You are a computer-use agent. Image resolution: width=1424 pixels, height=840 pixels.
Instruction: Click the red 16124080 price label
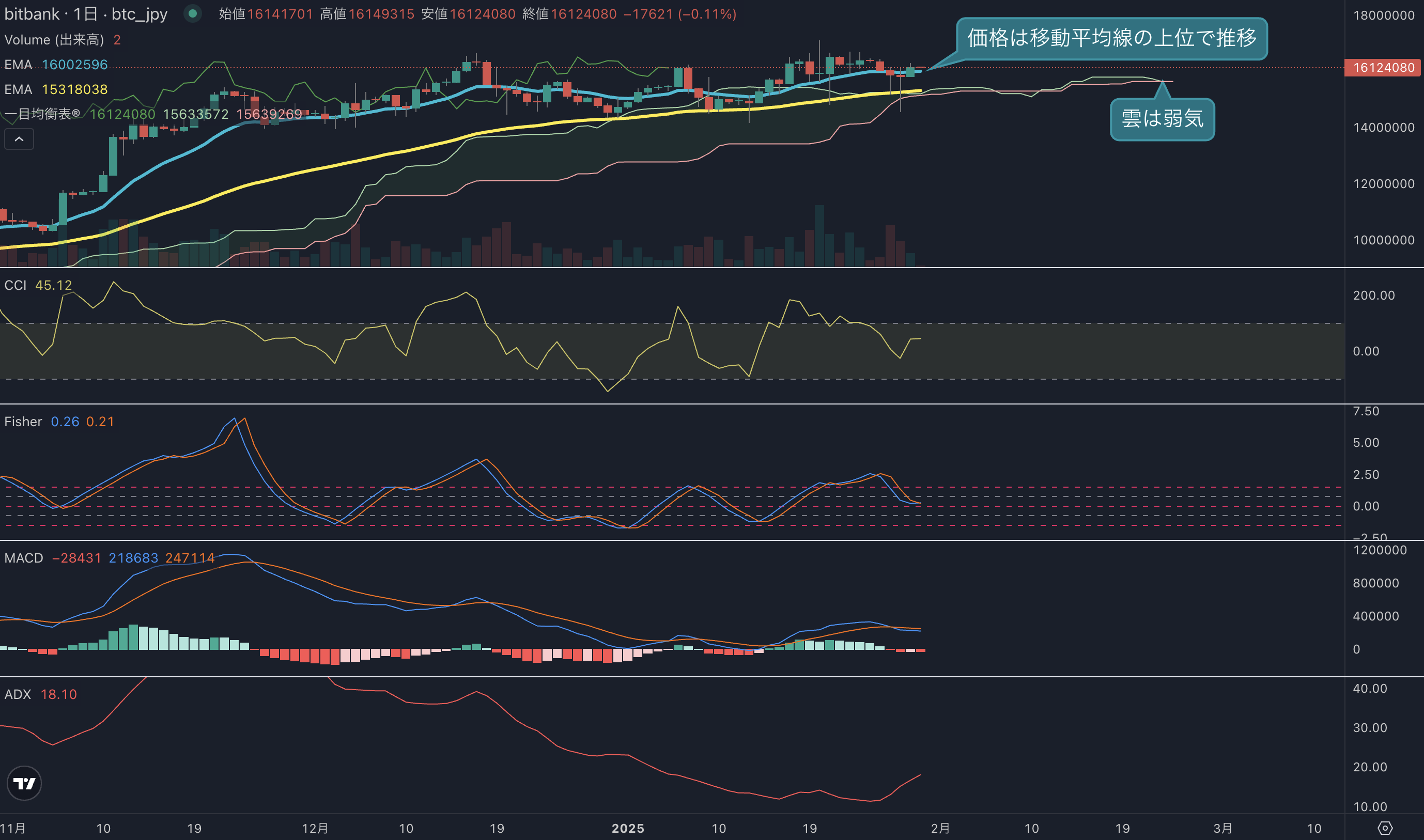1383,67
